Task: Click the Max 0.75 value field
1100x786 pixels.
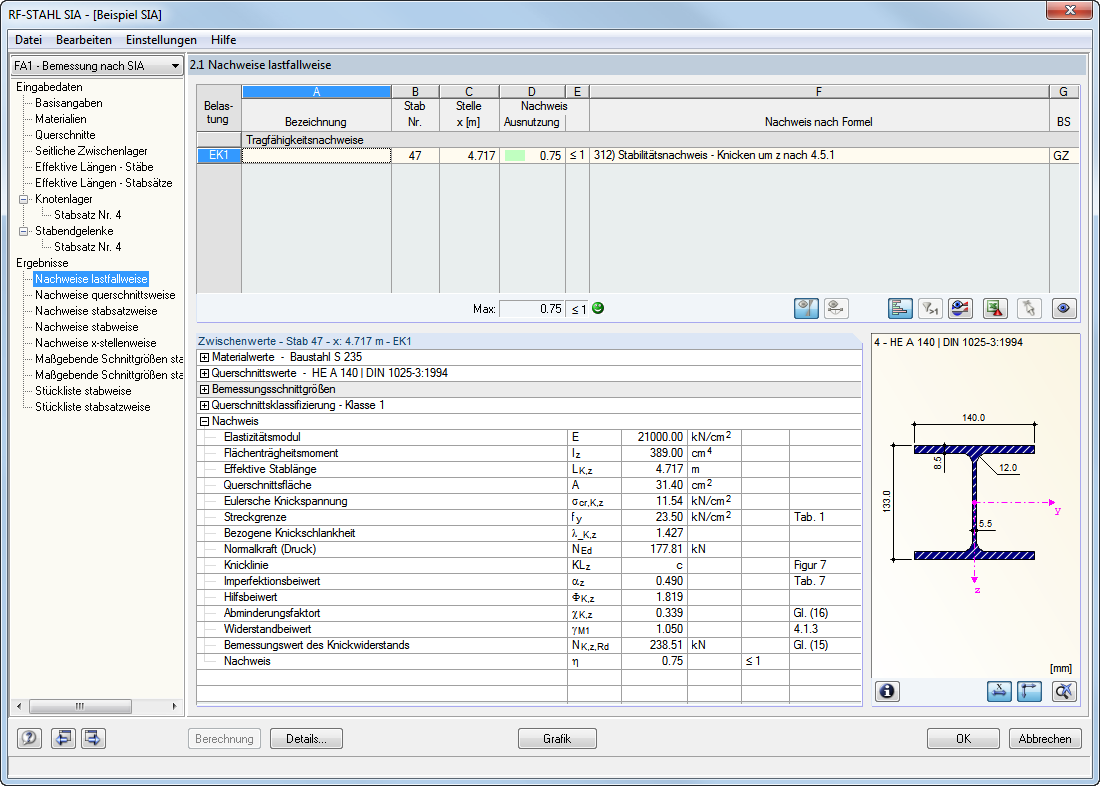Action: click(x=532, y=309)
